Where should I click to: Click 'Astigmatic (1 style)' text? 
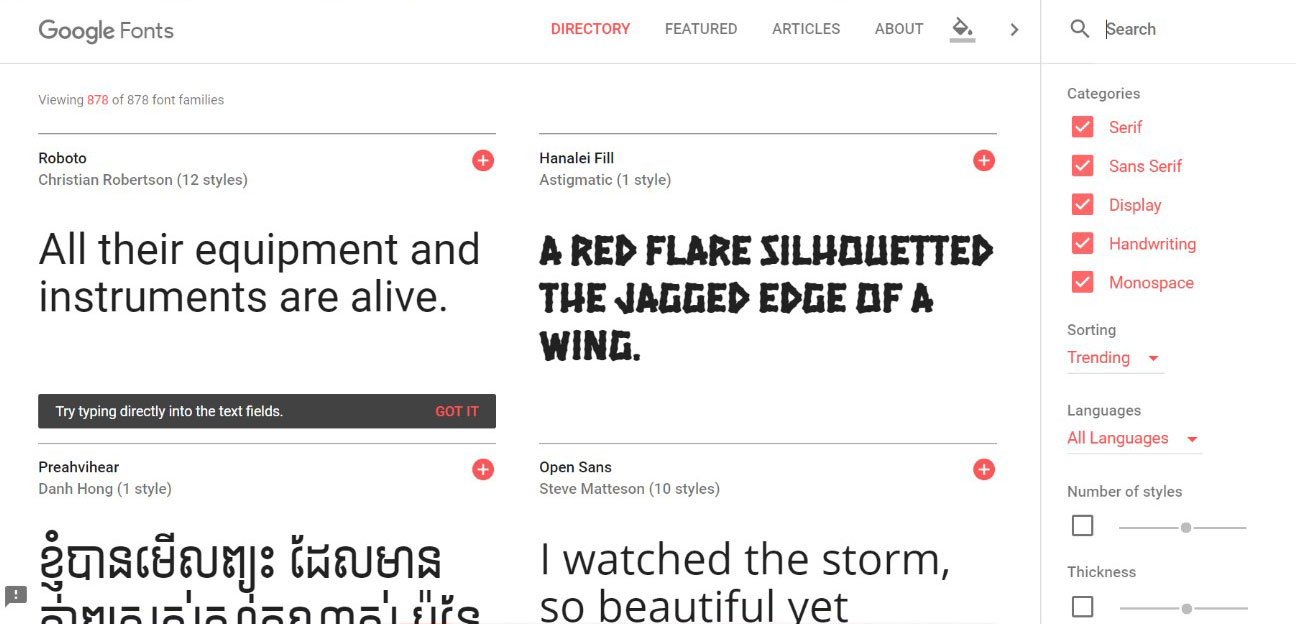[x=605, y=180]
